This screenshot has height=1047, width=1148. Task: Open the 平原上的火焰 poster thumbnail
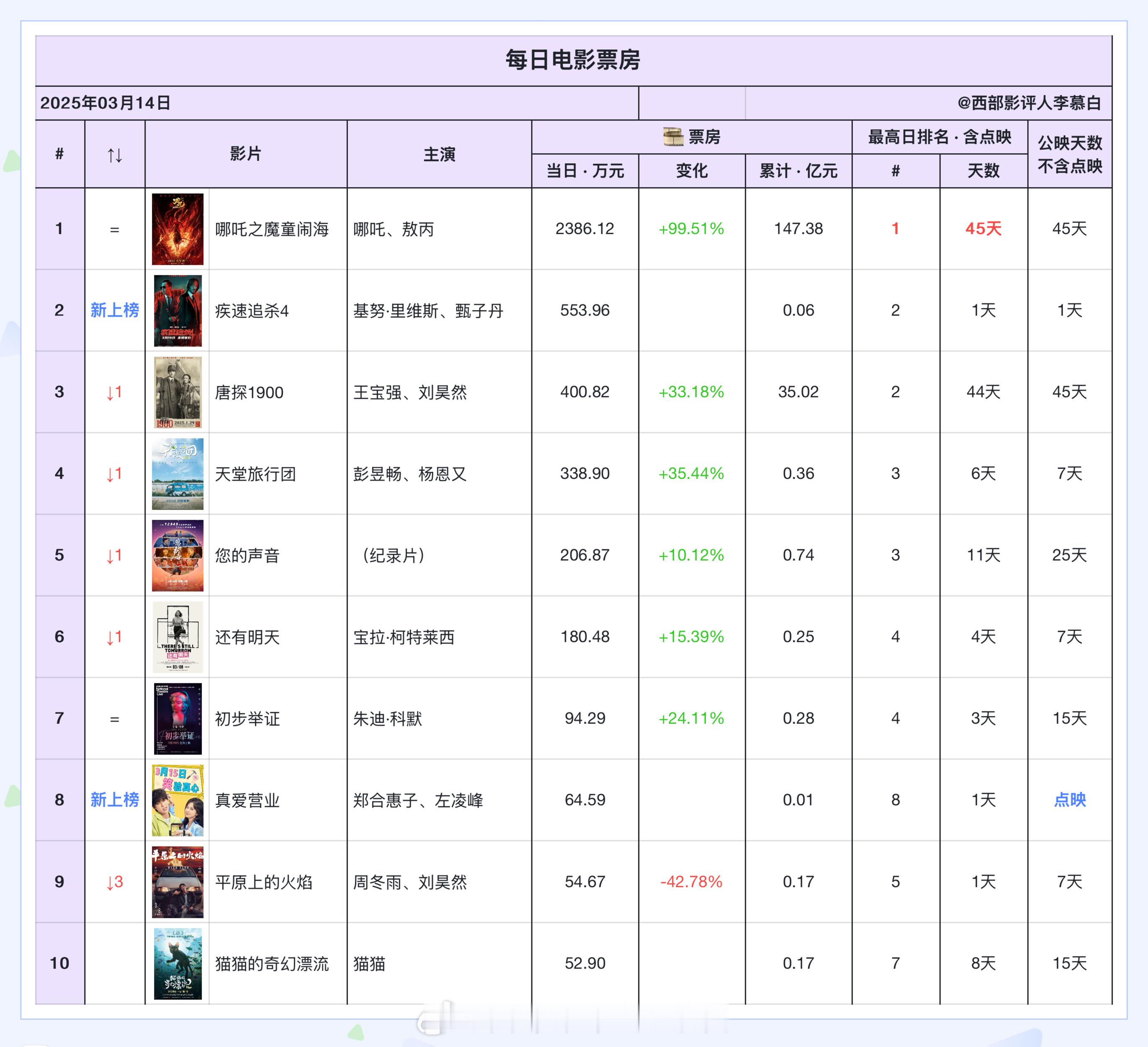[178, 882]
